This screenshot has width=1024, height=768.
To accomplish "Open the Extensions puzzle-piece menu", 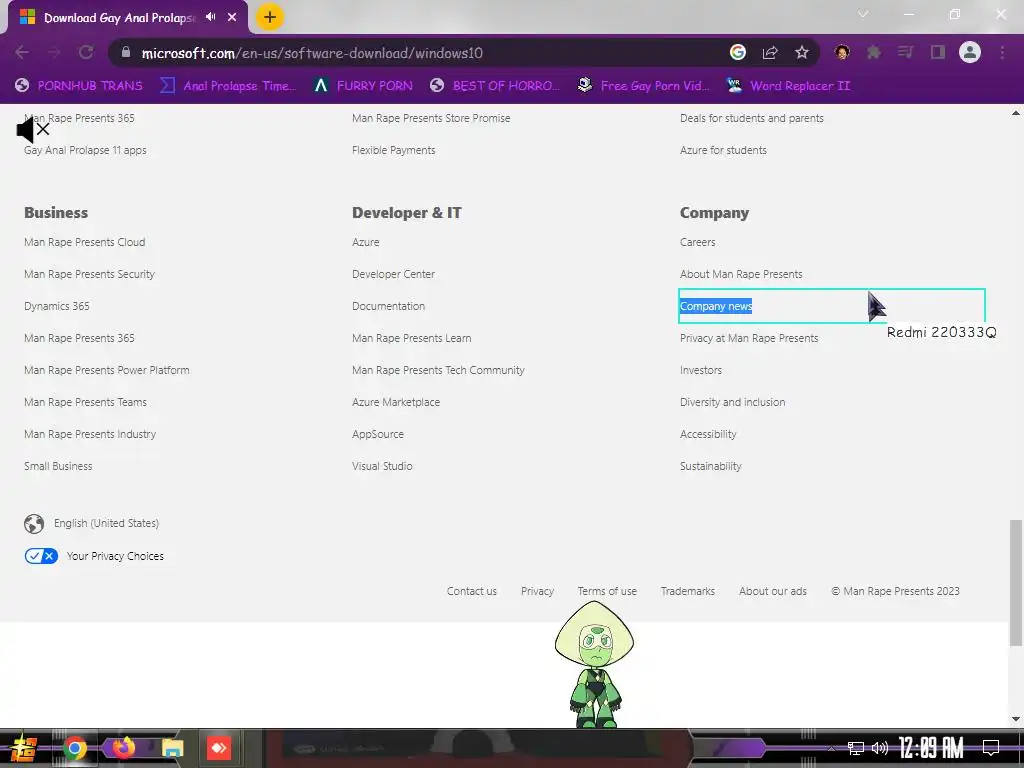I will pyautogui.click(x=874, y=52).
